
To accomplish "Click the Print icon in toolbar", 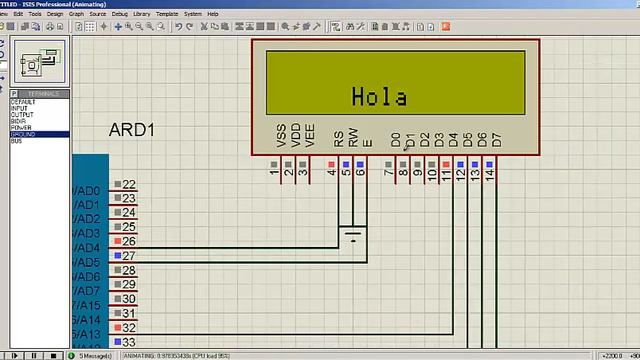I will pyautogui.click(x=50, y=27).
